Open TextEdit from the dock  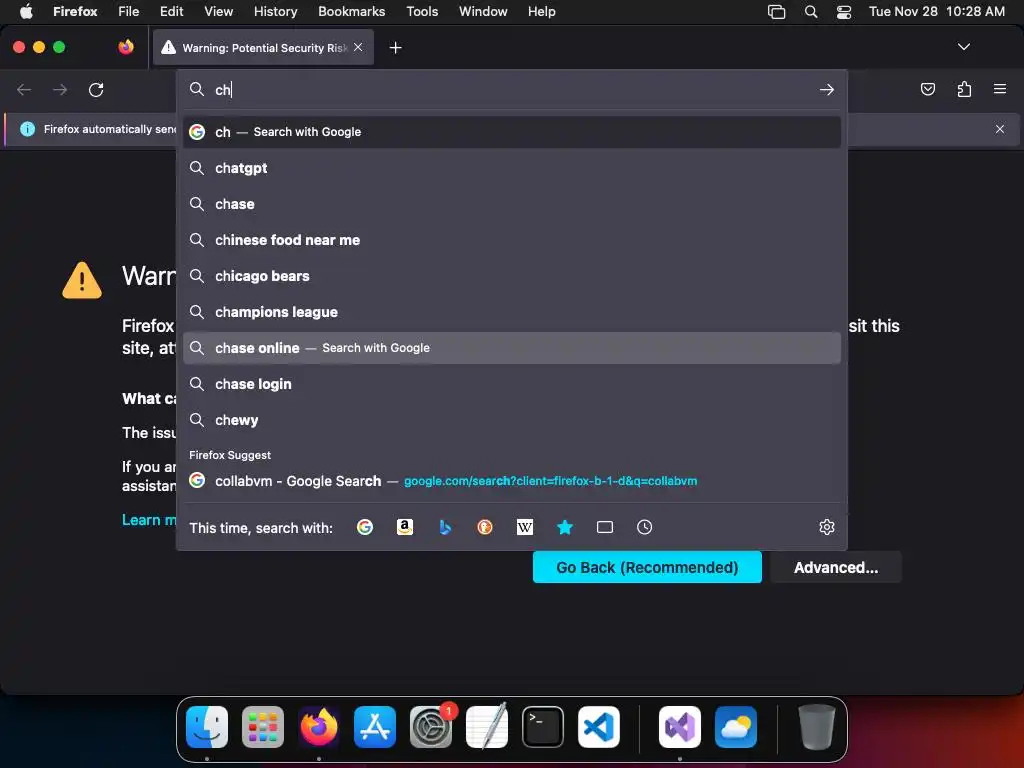(487, 726)
